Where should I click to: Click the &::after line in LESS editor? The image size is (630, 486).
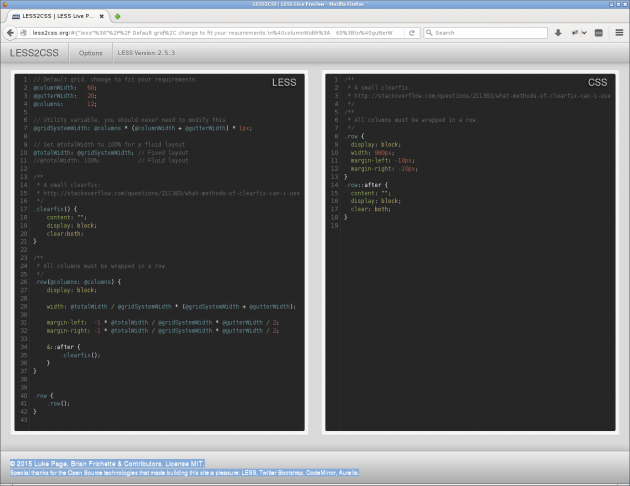point(63,347)
